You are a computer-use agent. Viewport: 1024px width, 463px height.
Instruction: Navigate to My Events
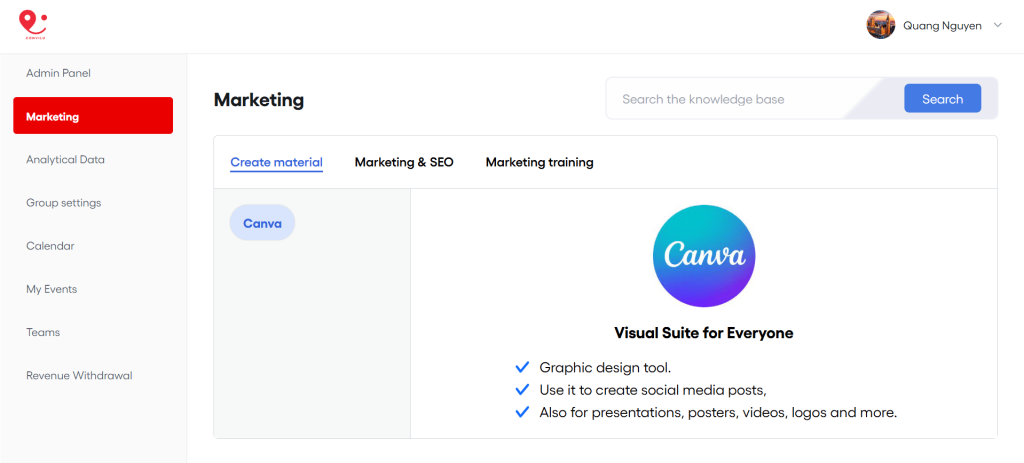point(51,289)
